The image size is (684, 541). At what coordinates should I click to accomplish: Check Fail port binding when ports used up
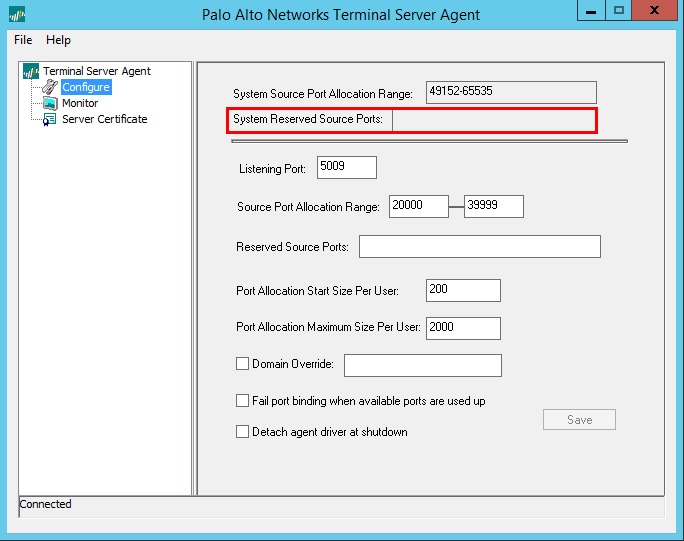(242, 401)
